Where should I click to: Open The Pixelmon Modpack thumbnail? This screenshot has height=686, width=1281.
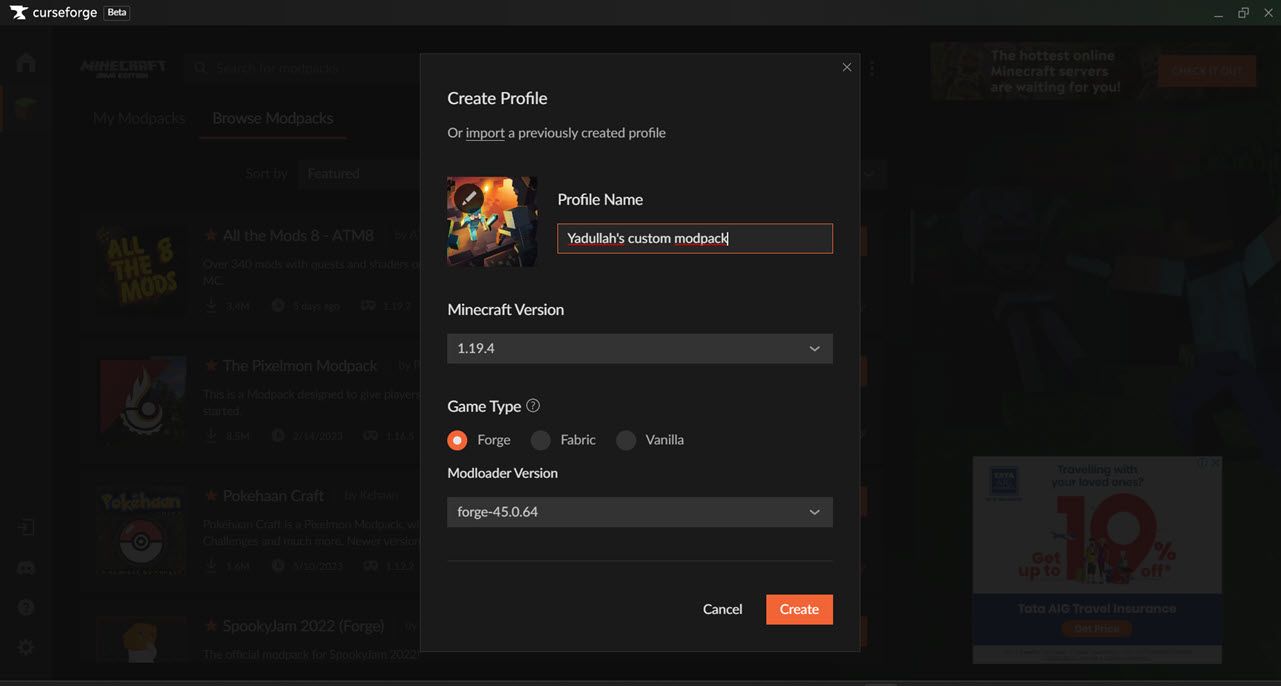(143, 400)
